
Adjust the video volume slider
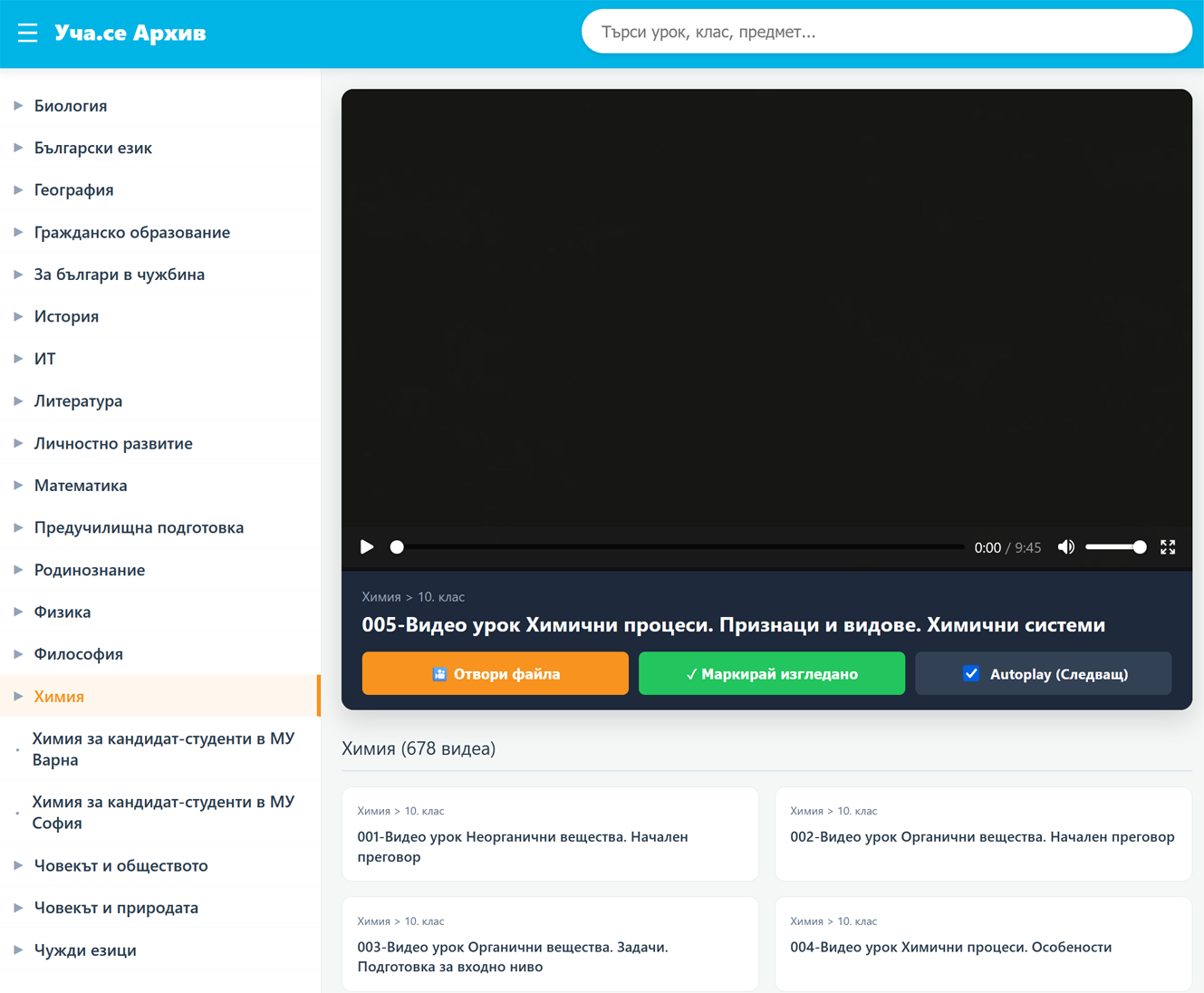pos(1116,547)
